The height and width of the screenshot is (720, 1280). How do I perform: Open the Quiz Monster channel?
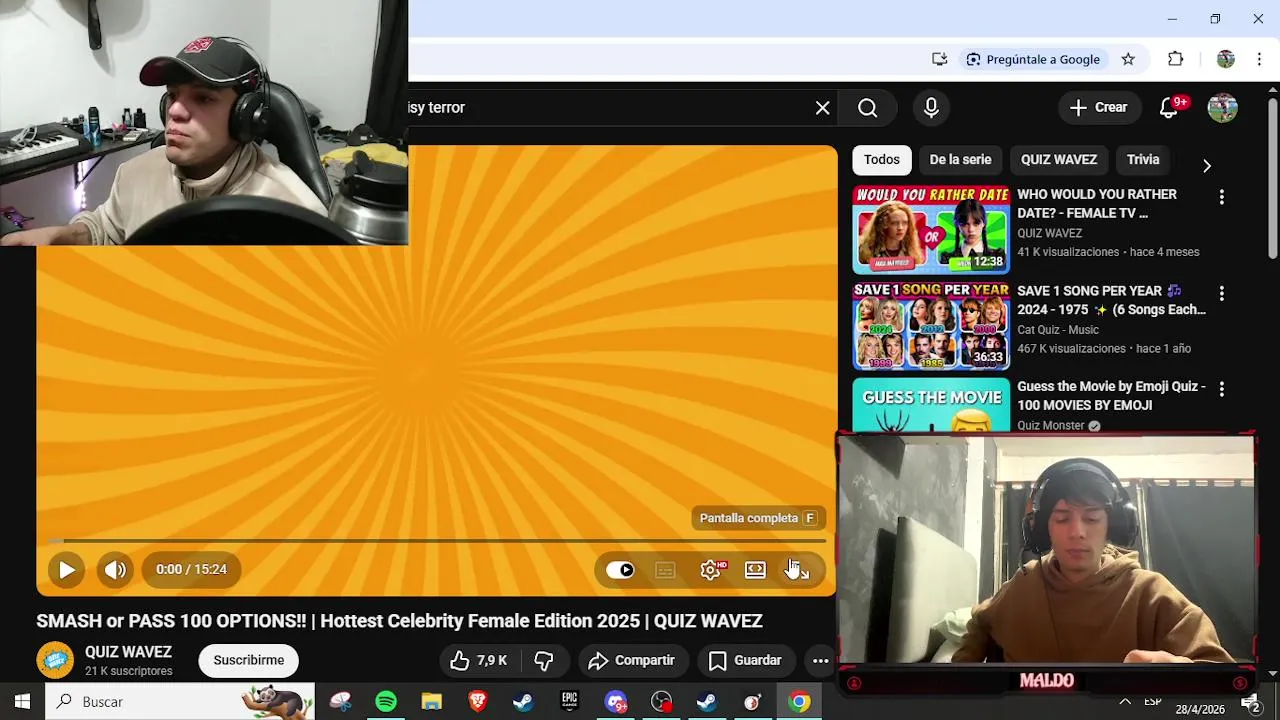(1051, 426)
